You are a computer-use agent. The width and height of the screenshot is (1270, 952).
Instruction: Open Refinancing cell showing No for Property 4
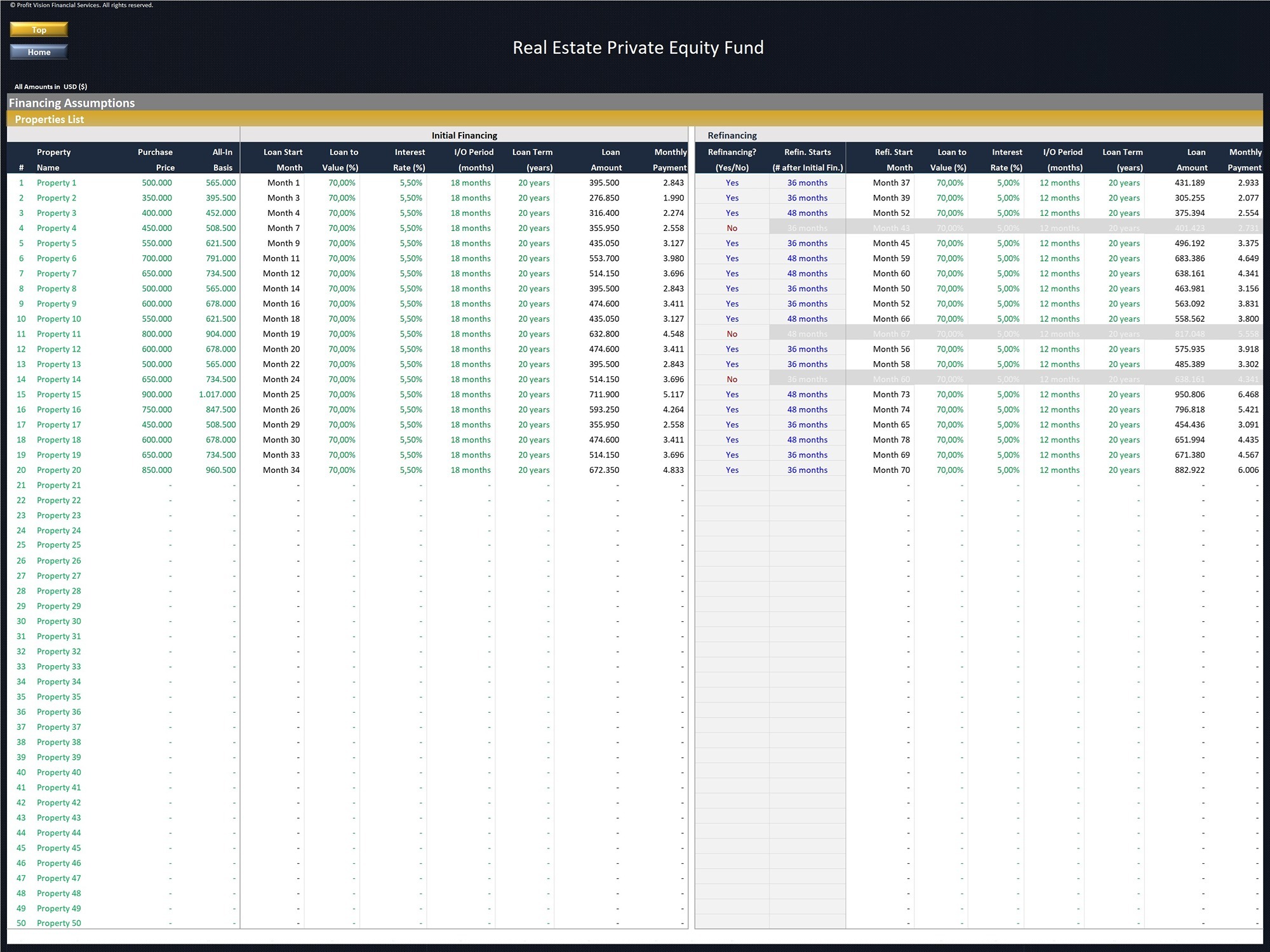point(732,228)
